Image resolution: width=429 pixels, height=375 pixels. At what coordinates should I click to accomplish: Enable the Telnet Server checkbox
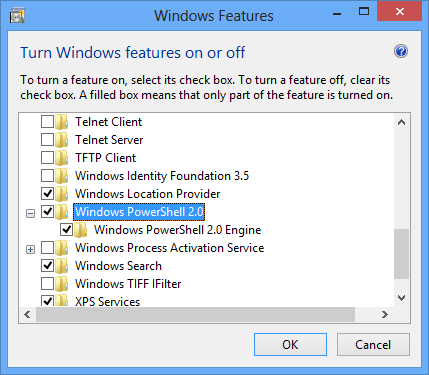[47, 140]
